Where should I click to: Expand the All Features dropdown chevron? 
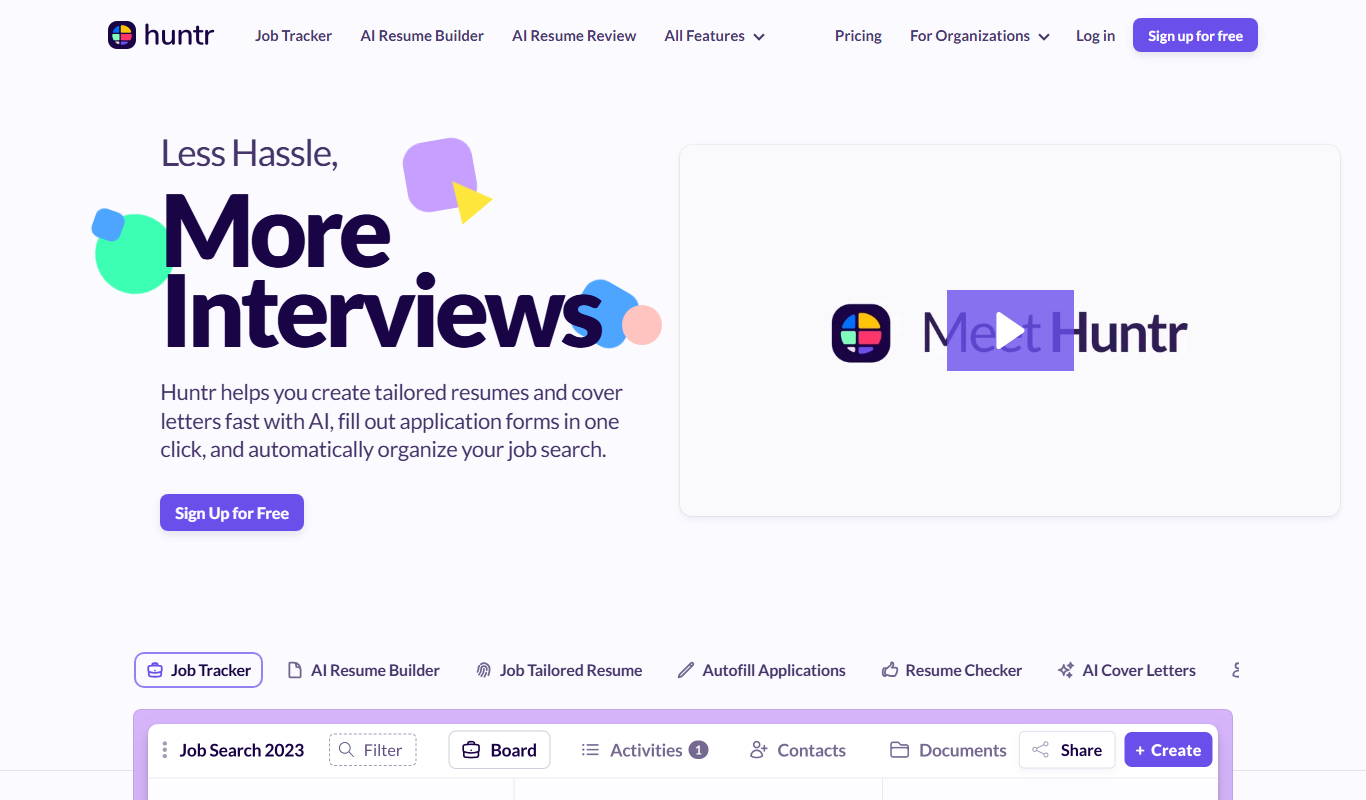(x=759, y=37)
